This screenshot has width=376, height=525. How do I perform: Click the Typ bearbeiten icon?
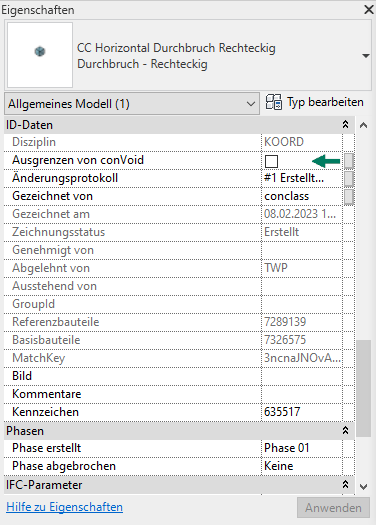pos(274,102)
